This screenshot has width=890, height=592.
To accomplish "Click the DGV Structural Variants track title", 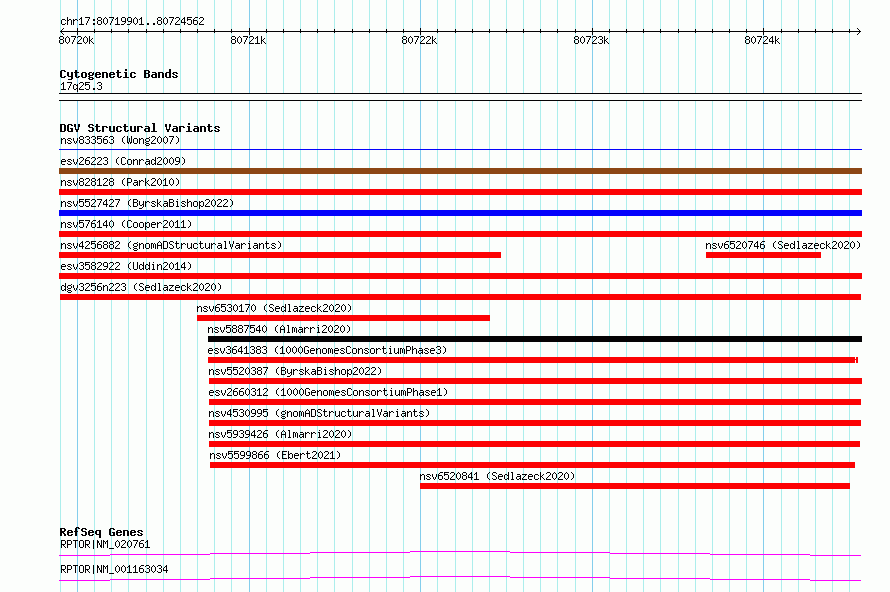I will [140, 128].
